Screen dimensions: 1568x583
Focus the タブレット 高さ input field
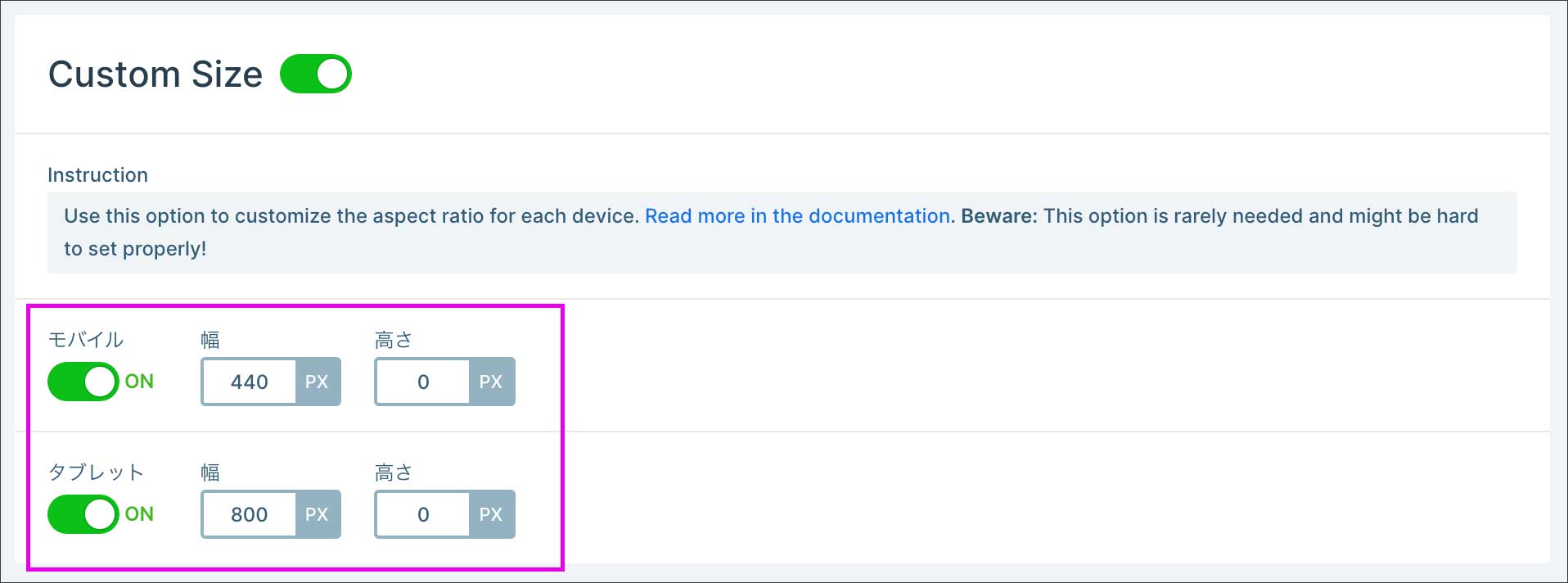pos(422,514)
